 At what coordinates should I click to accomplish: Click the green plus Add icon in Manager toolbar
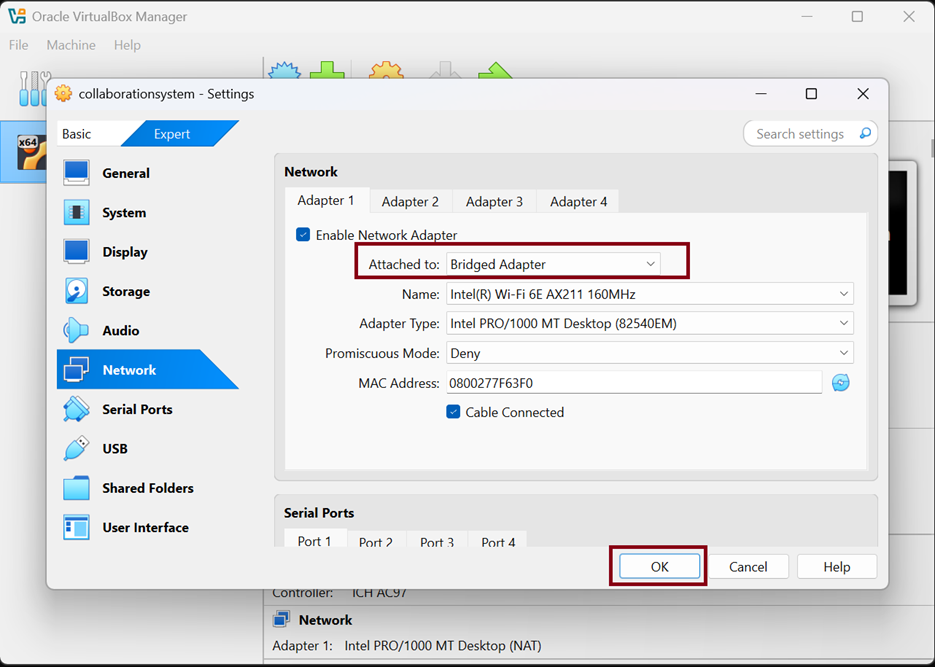point(327,69)
